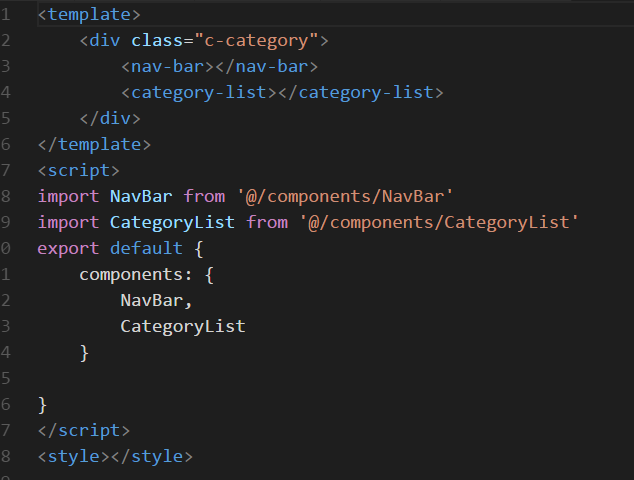Screen dimensions: 634x480
Task: Click the "c-category" class value
Action: click(256, 41)
